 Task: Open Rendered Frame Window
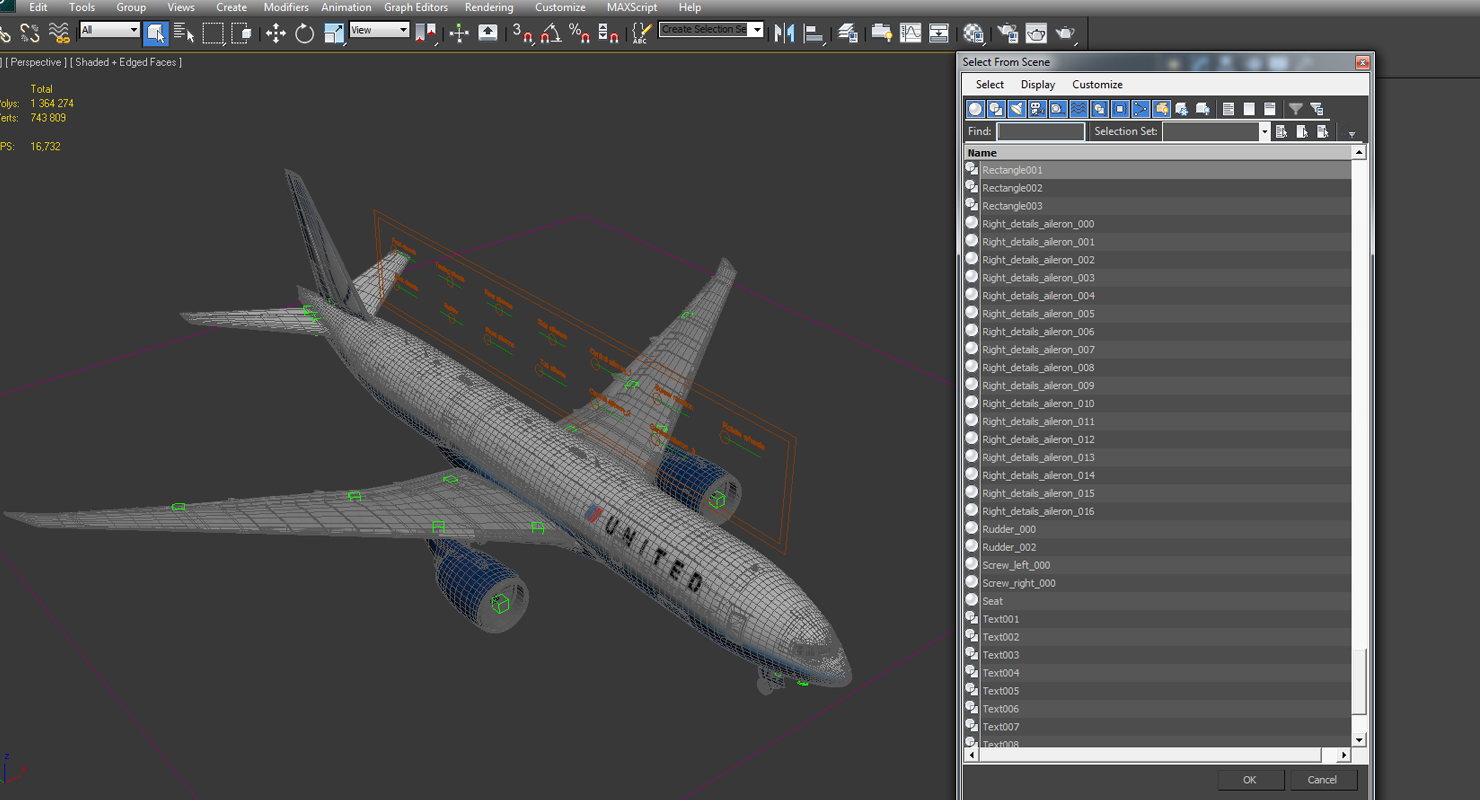[1036, 33]
